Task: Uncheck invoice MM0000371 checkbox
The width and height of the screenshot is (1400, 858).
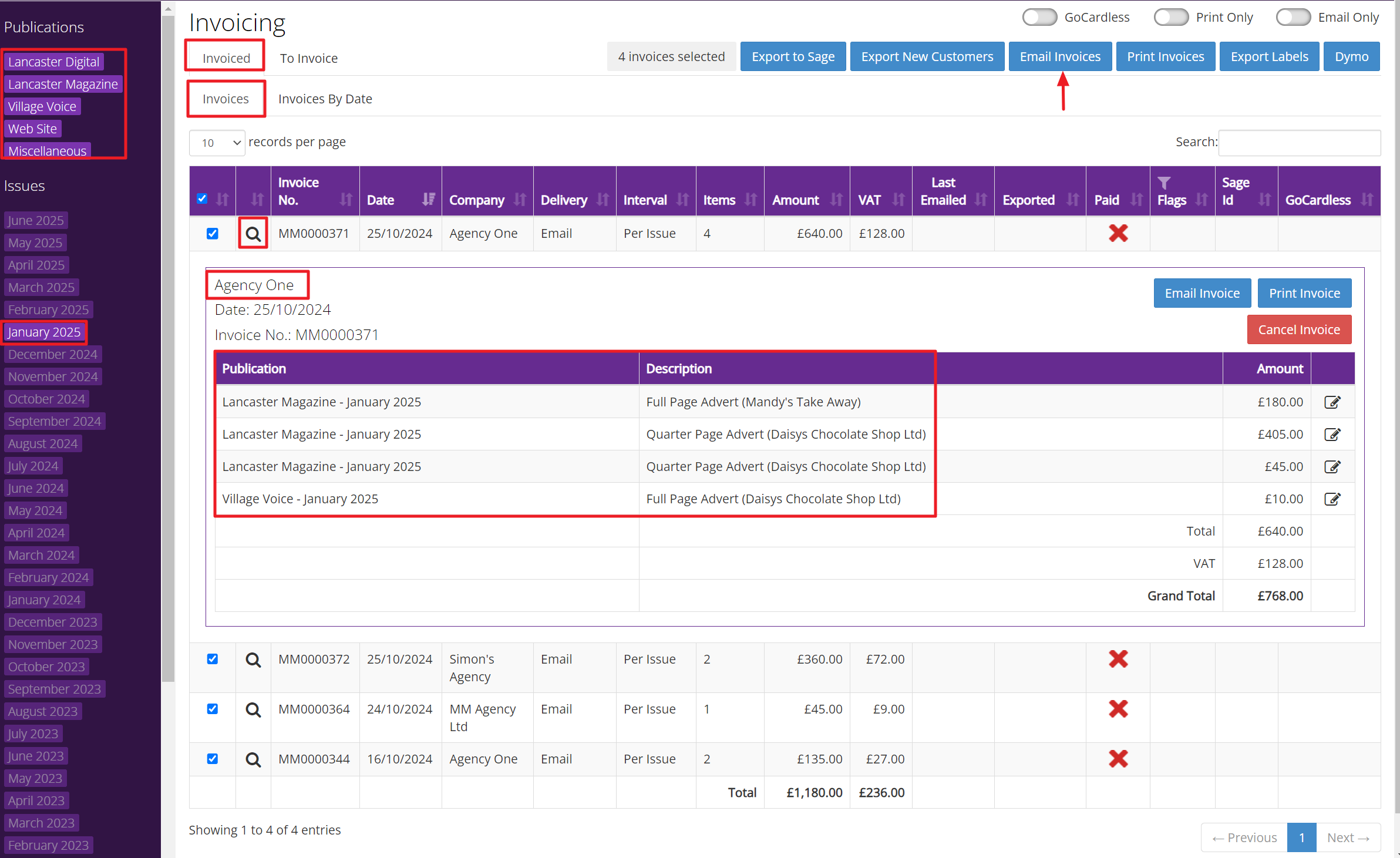Action: coord(213,234)
